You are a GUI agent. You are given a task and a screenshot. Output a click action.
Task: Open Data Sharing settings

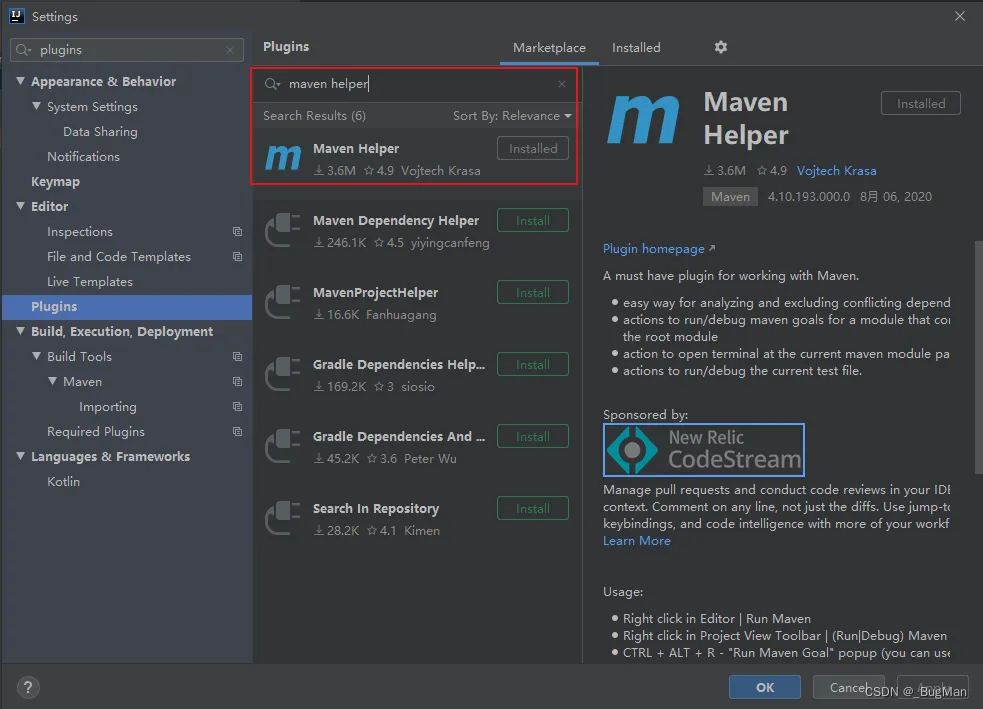click(100, 132)
